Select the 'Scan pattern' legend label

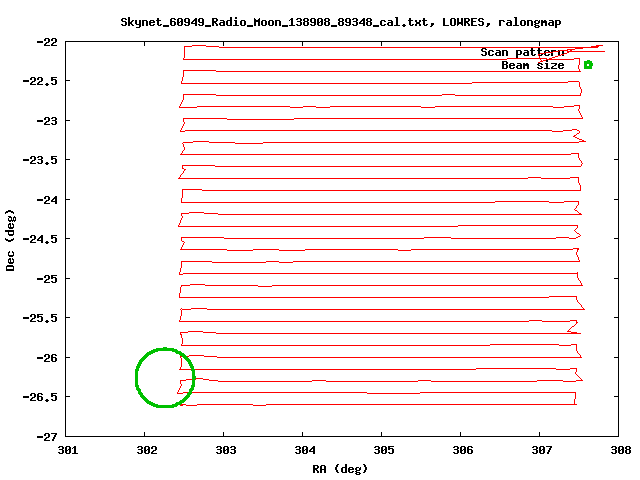522,52
